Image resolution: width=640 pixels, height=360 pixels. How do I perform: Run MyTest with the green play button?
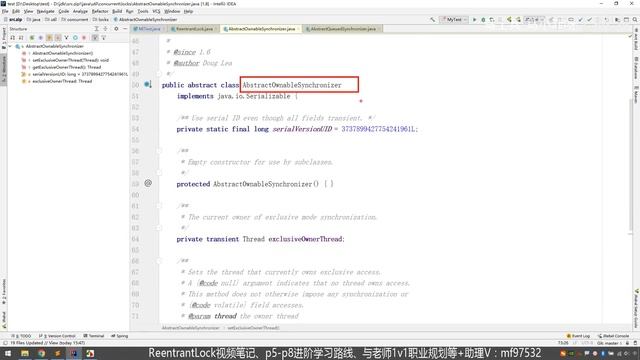(x=474, y=20)
